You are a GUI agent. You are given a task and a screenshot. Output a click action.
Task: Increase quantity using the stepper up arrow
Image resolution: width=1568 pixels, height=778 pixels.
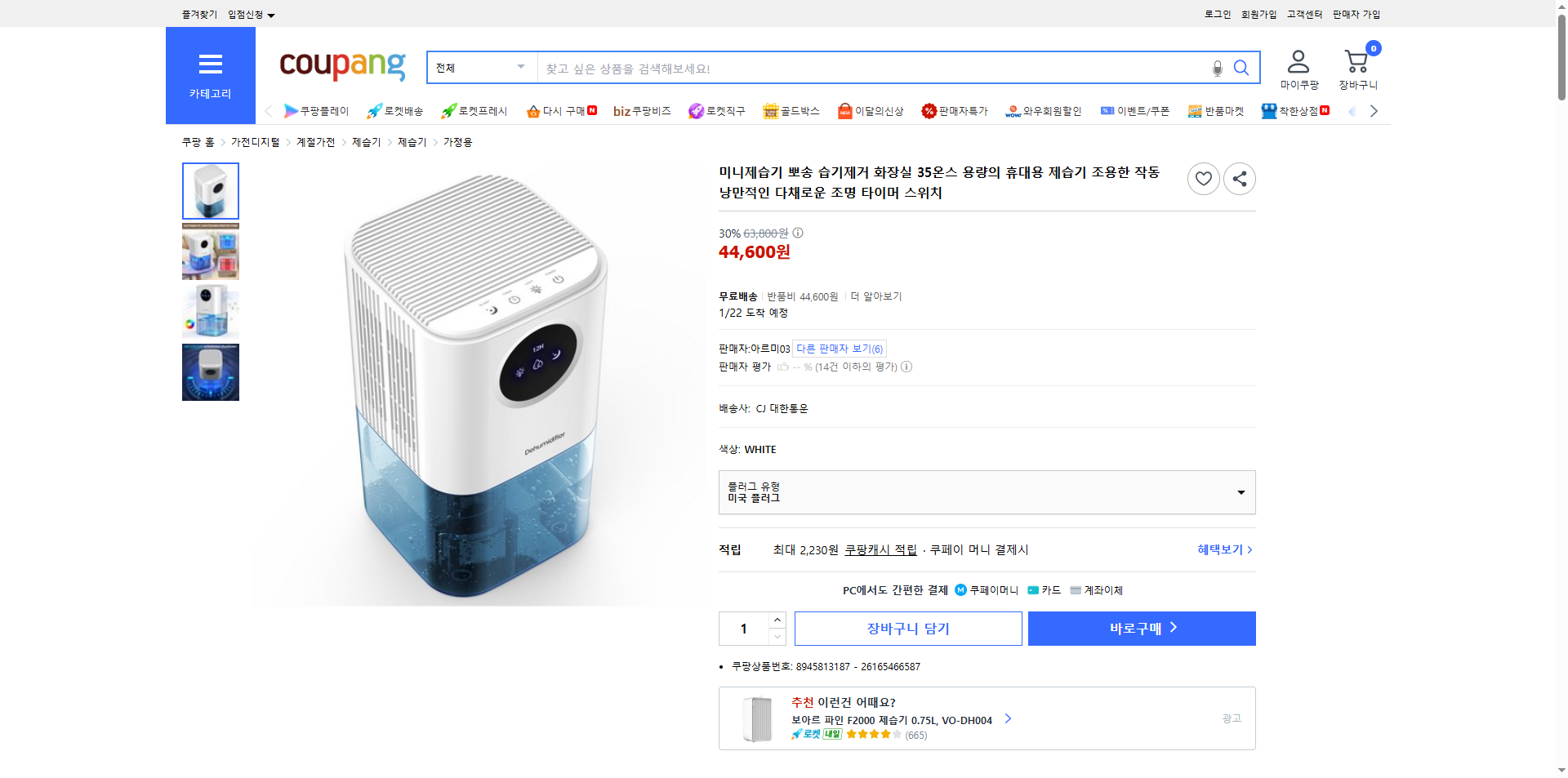[776, 620]
